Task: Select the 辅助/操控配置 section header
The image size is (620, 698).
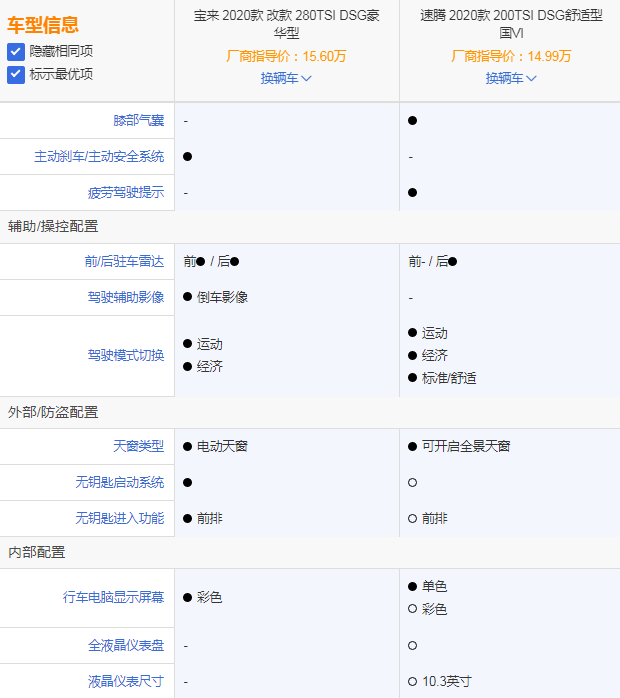Action: click(x=53, y=227)
